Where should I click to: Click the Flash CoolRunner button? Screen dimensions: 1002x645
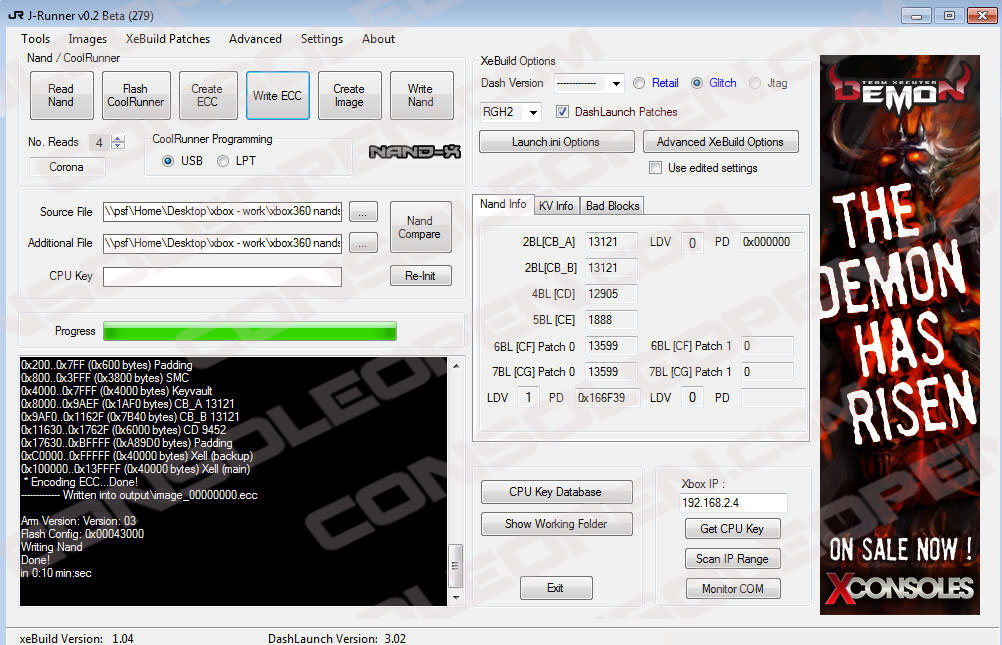click(x=136, y=95)
